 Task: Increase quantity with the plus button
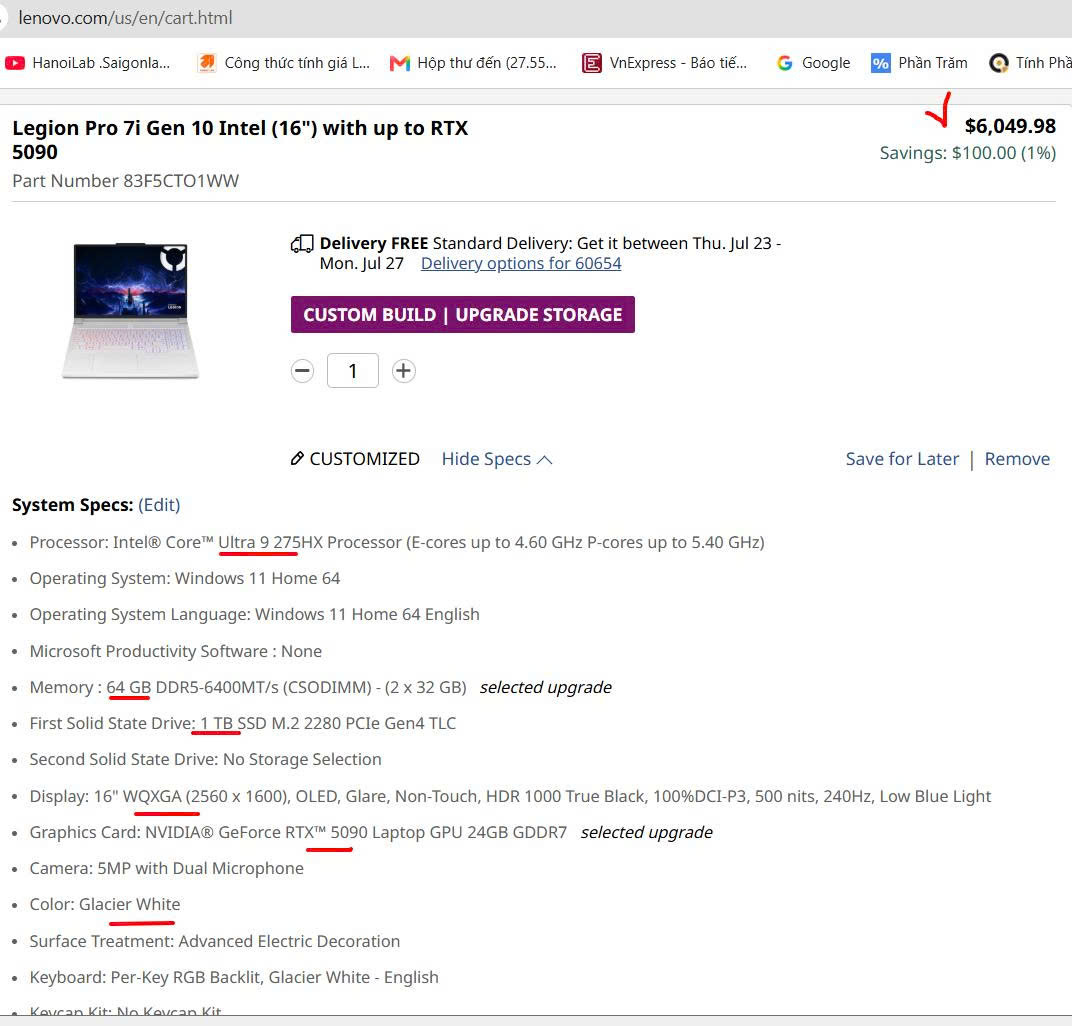[x=403, y=370]
